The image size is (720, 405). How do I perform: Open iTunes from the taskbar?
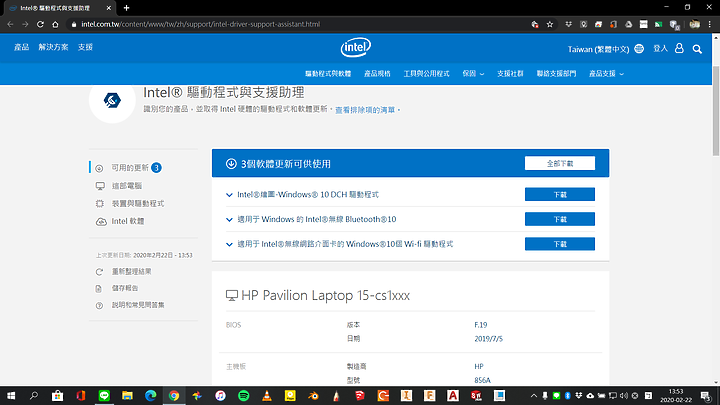point(220,395)
